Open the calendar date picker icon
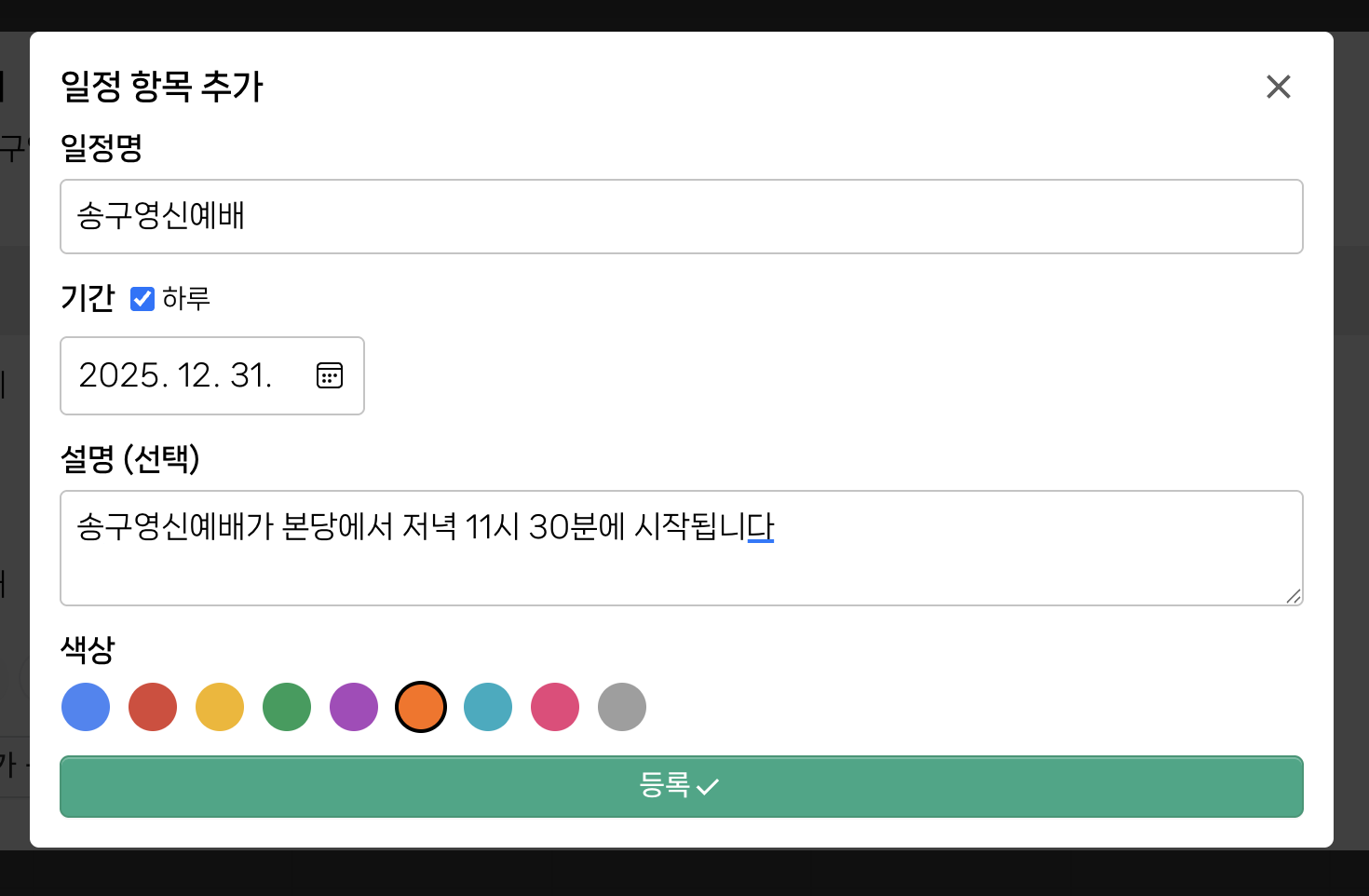Image resolution: width=1369 pixels, height=896 pixels. pyautogui.click(x=330, y=375)
